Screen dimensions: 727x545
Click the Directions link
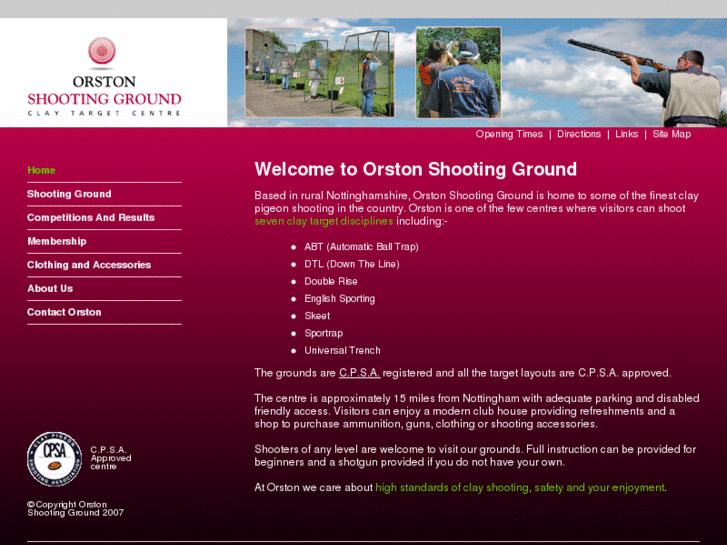tap(579, 134)
